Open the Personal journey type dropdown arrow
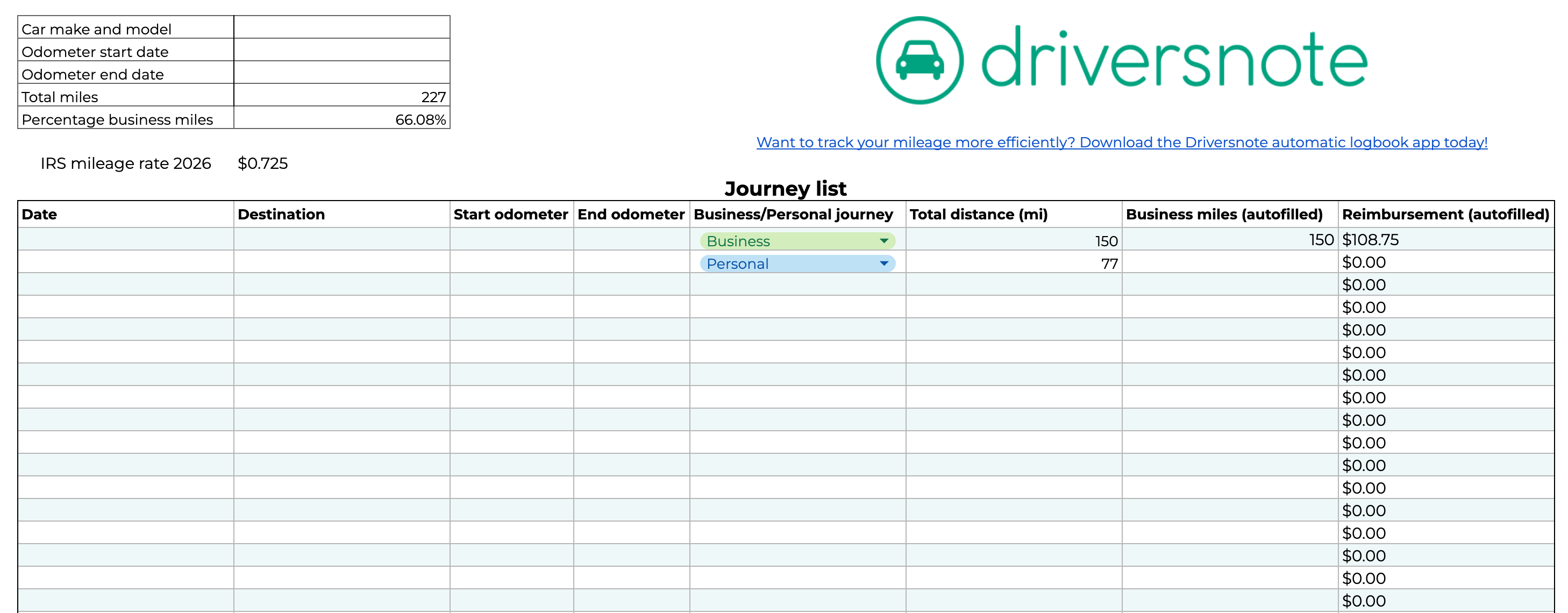Image resolution: width=1568 pixels, height=613 pixels. coord(883,263)
